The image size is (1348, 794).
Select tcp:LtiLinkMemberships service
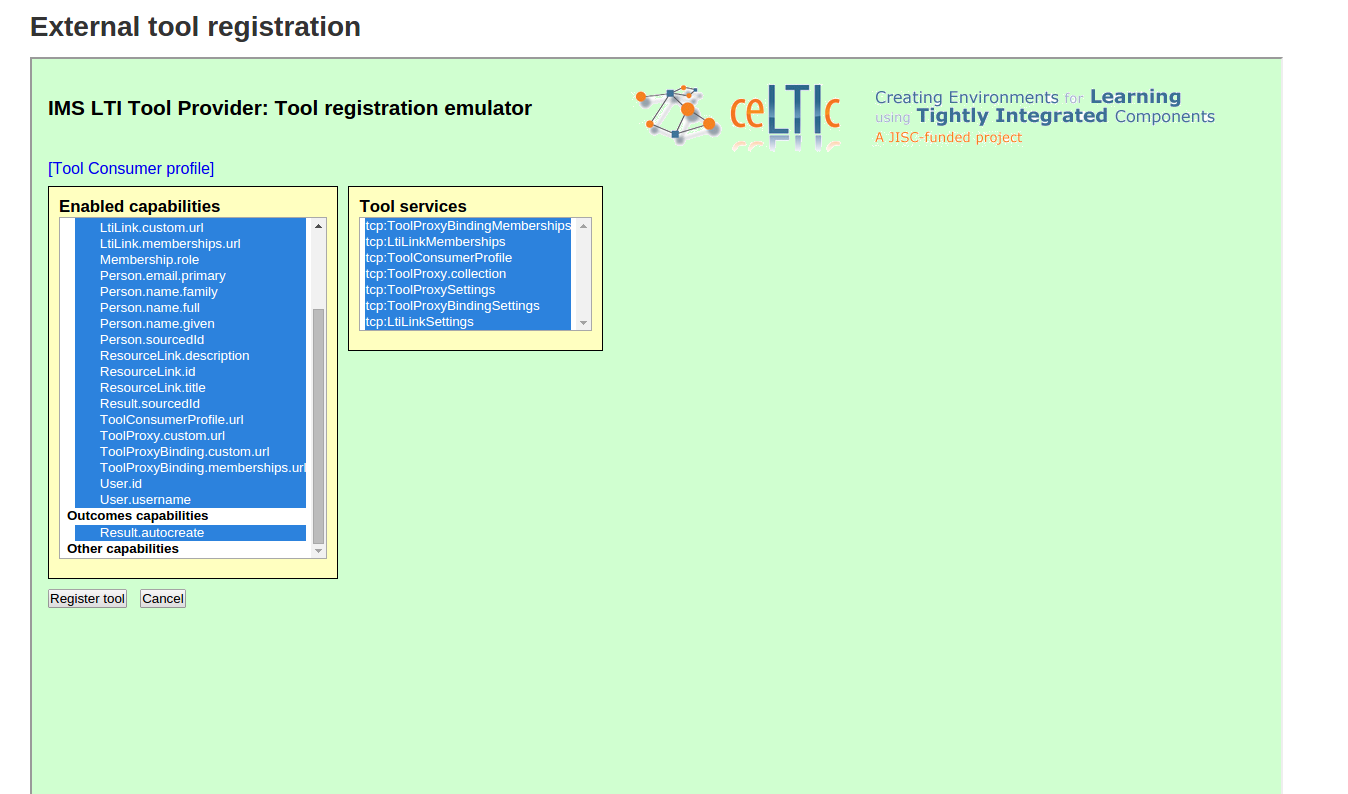[x=468, y=241]
